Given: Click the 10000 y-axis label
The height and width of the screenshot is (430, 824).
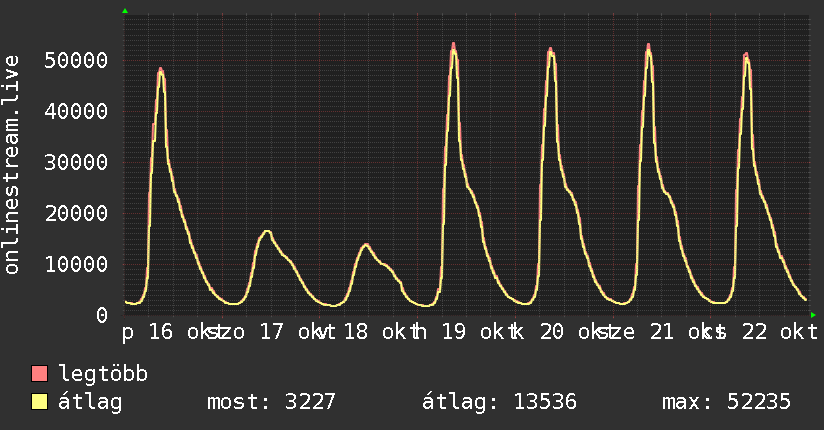Looking at the screenshot, I should tap(76, 264).
